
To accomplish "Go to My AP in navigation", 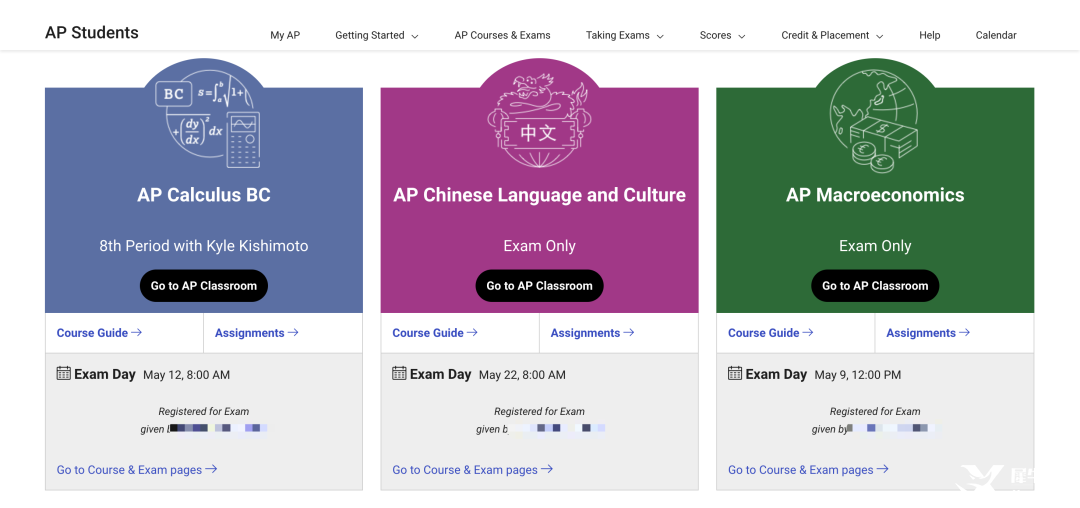I will (x=285, y=35).
